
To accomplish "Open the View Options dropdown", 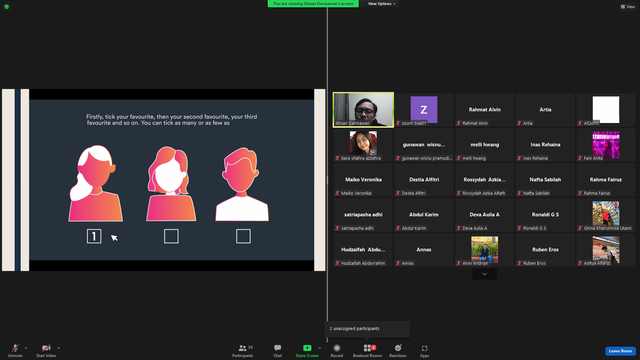I will 382,4.
